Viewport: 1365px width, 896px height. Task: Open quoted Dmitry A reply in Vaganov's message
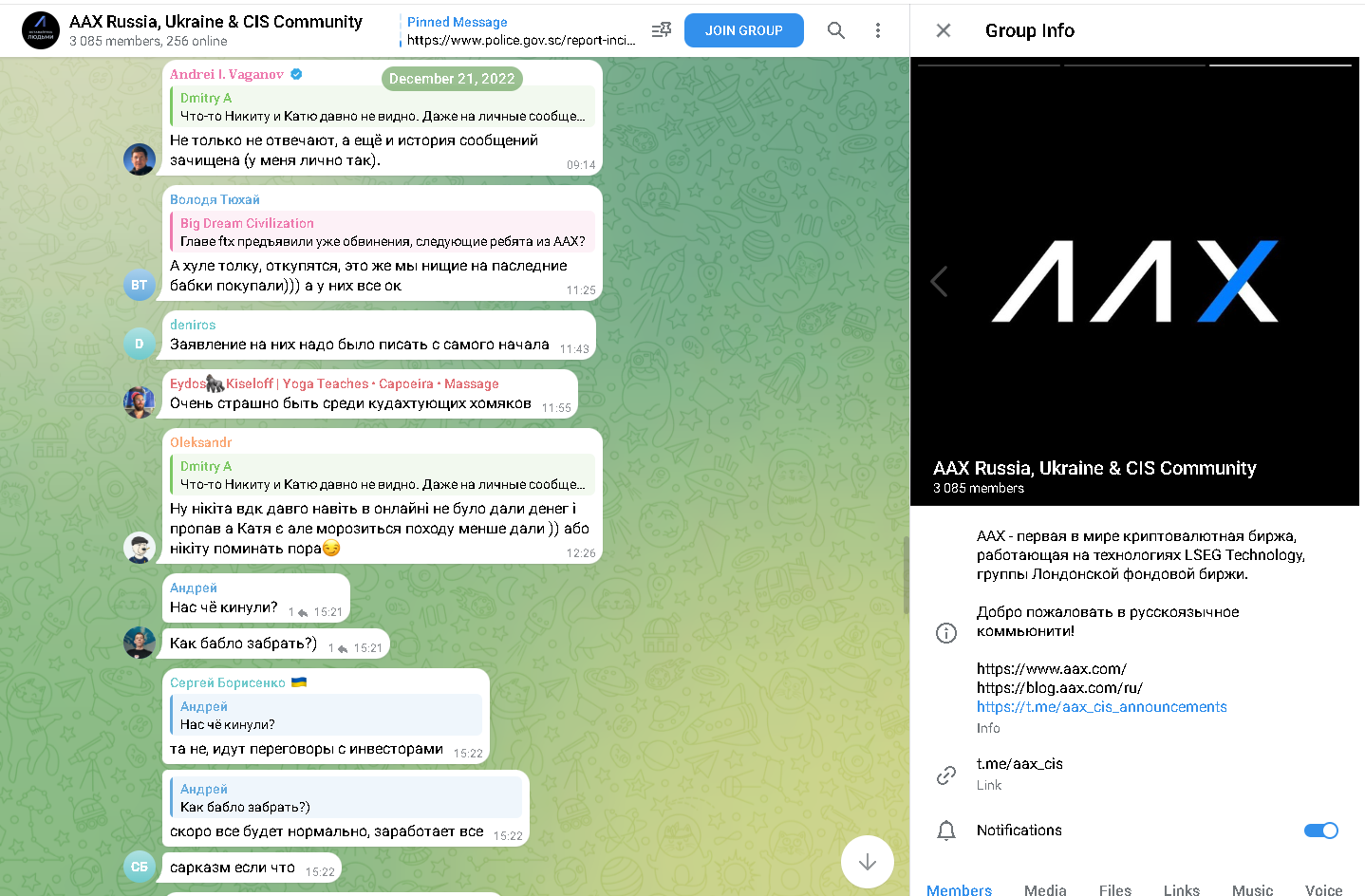tap(383, 106)
